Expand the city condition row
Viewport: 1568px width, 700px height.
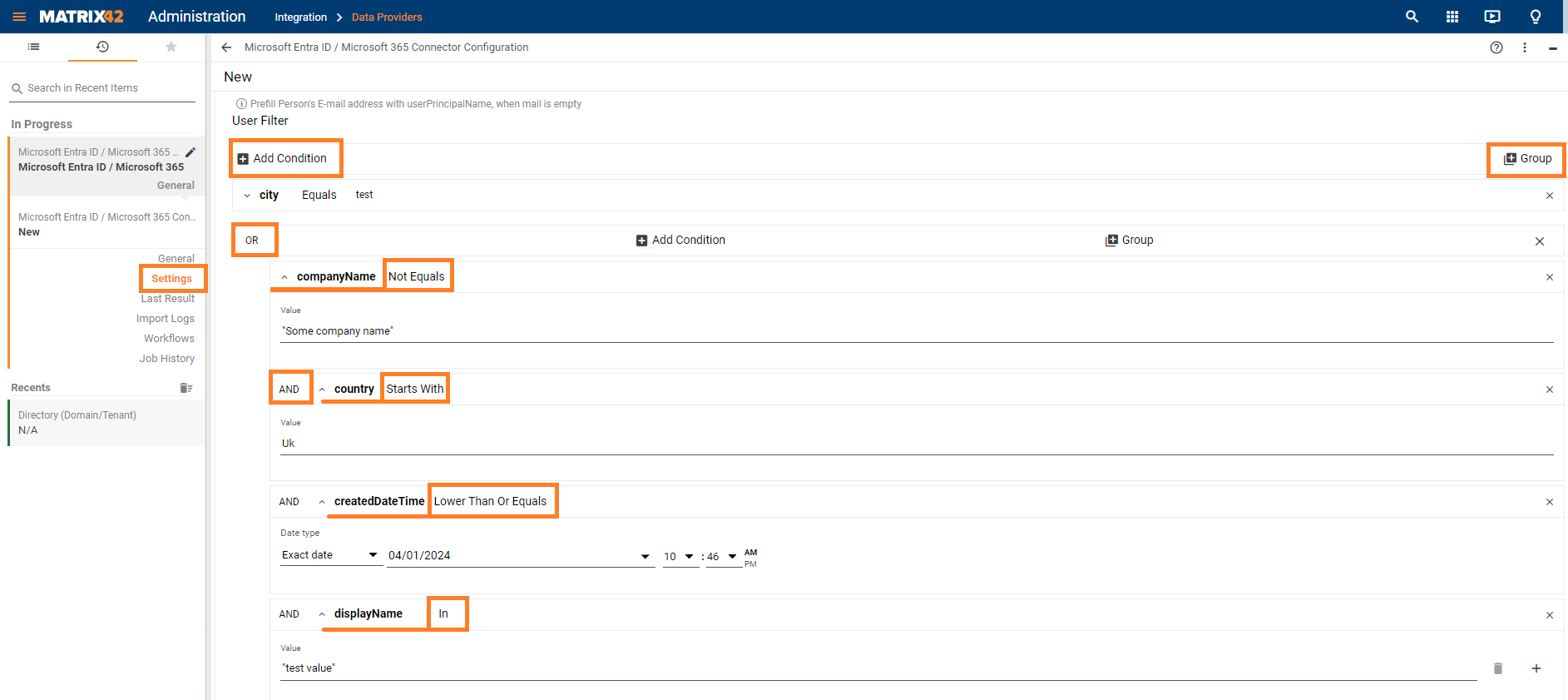[x=247, y=196]
